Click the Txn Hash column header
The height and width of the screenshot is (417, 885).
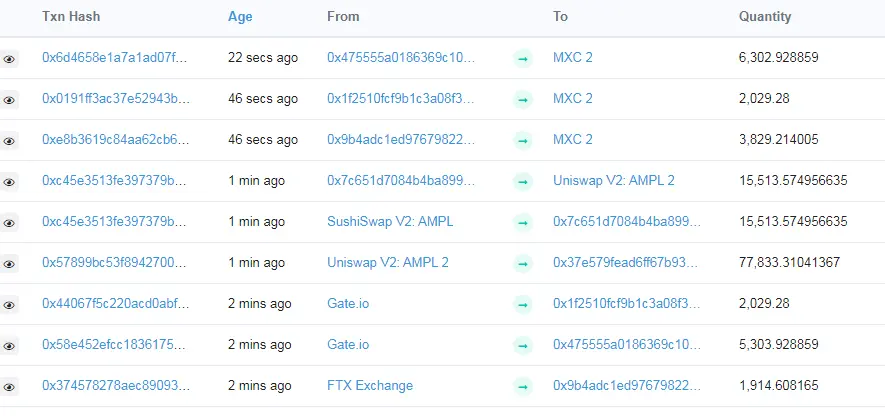point(71,16)
